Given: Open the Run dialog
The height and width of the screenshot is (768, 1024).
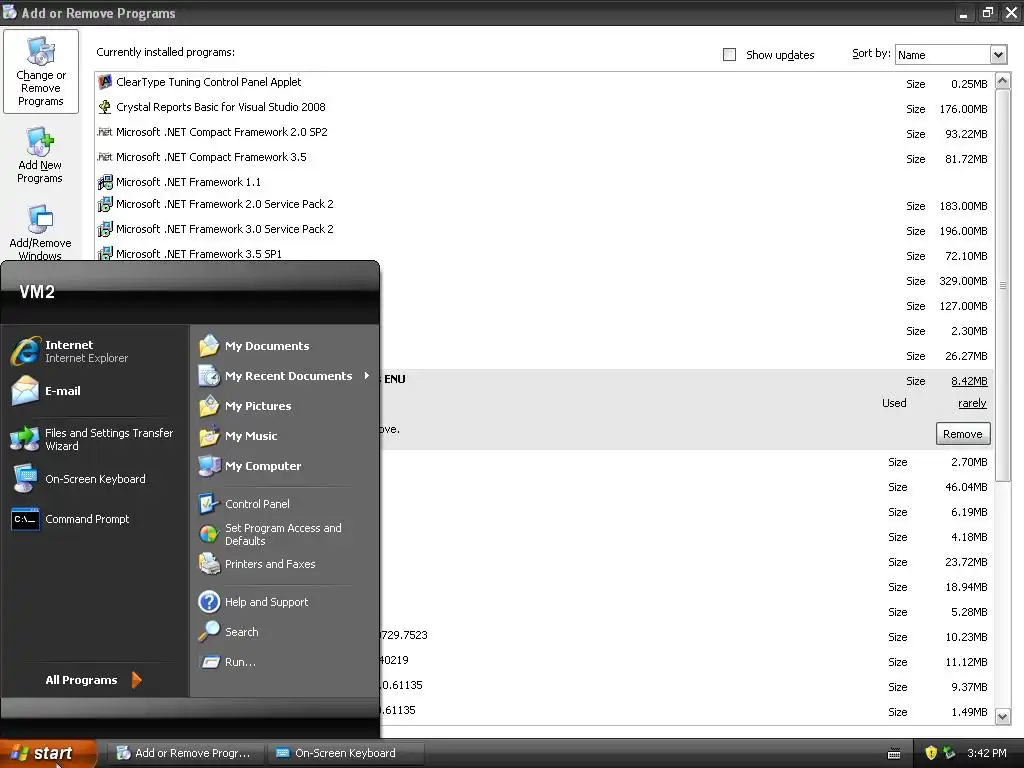Looking at the screenshot, I should click(227, 662).
